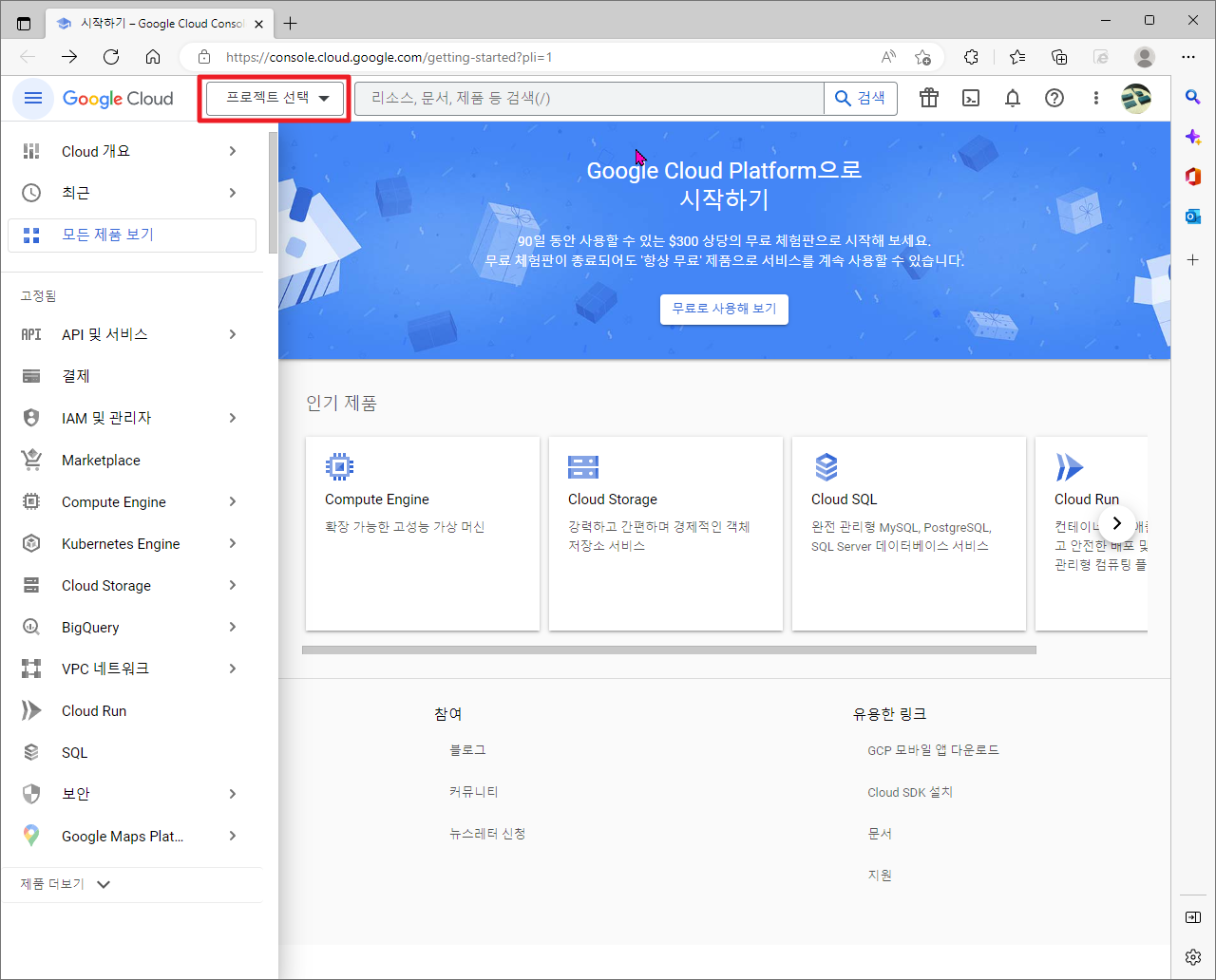Click the Google Cloud logo
Image resolution: width=1216 pixels, height=980 pixels.
point(118,99)
